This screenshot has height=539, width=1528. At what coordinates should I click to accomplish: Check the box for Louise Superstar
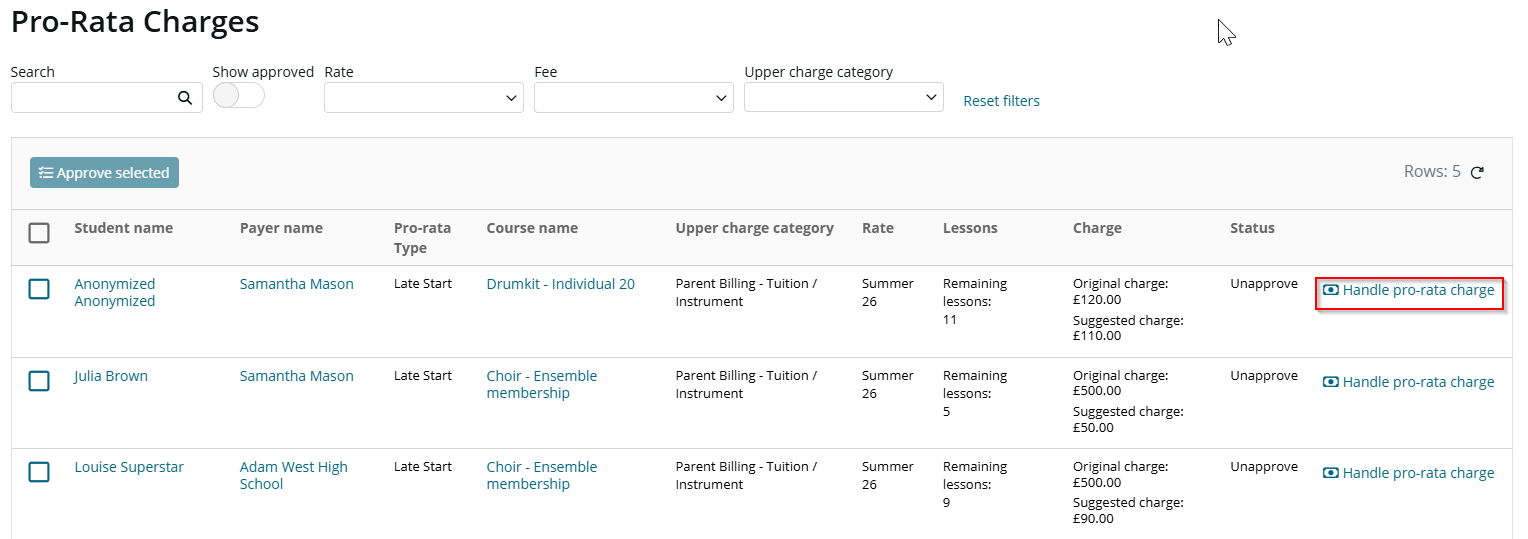point(39,472)
